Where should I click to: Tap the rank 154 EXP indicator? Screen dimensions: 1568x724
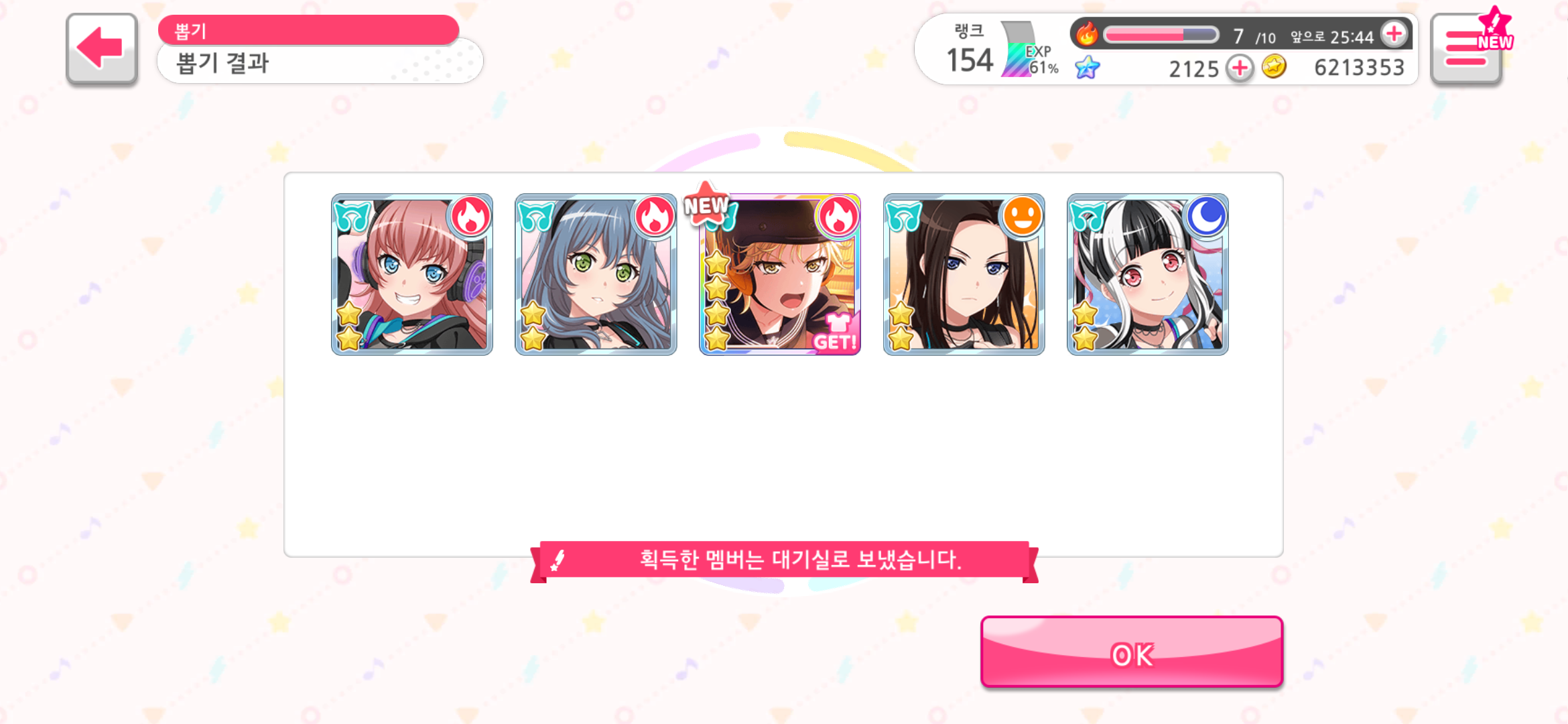click(x=1003, y=50)
